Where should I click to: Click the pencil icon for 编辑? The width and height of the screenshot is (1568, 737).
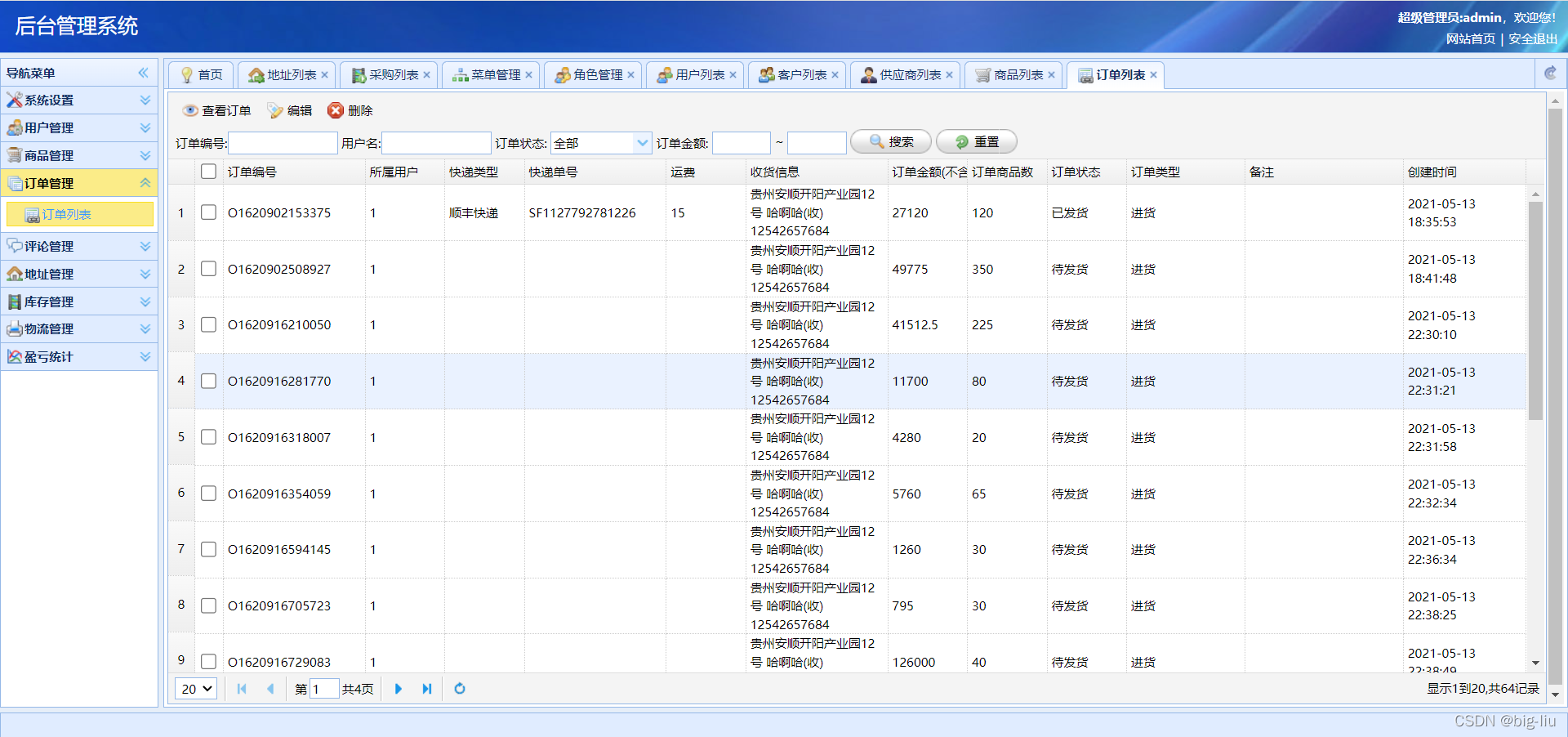tap(275, 110)
